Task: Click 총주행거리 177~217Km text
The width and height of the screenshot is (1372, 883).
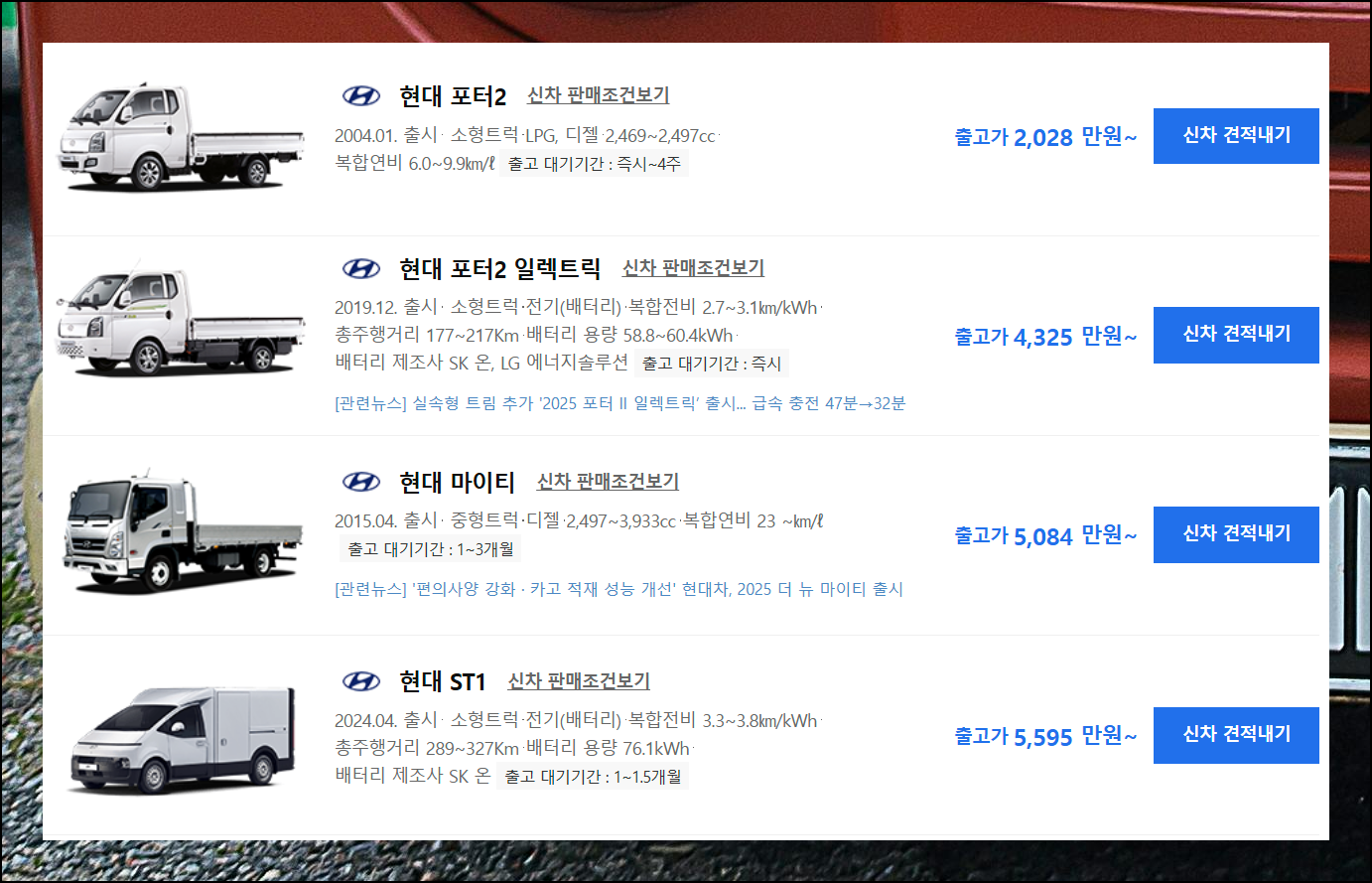Action: tap(427, 336)
